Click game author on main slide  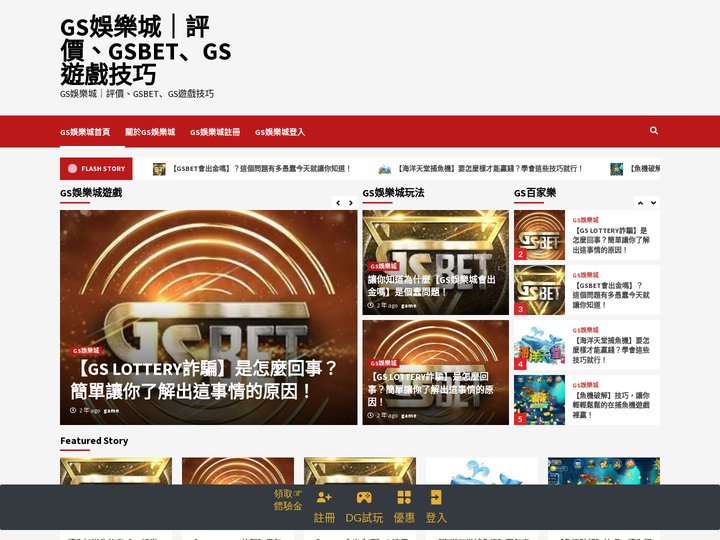(x=111, y=411)
